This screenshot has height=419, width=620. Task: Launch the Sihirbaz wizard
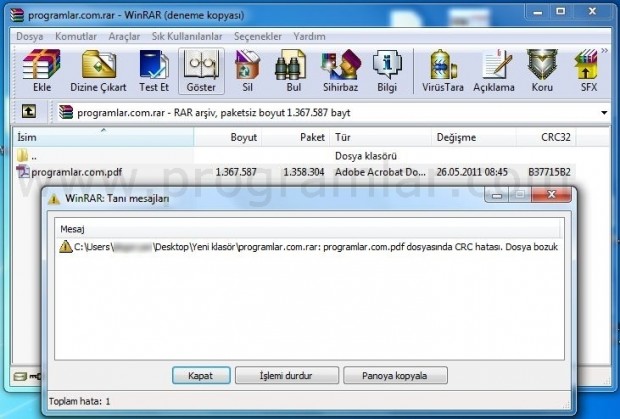coord(340,71)
